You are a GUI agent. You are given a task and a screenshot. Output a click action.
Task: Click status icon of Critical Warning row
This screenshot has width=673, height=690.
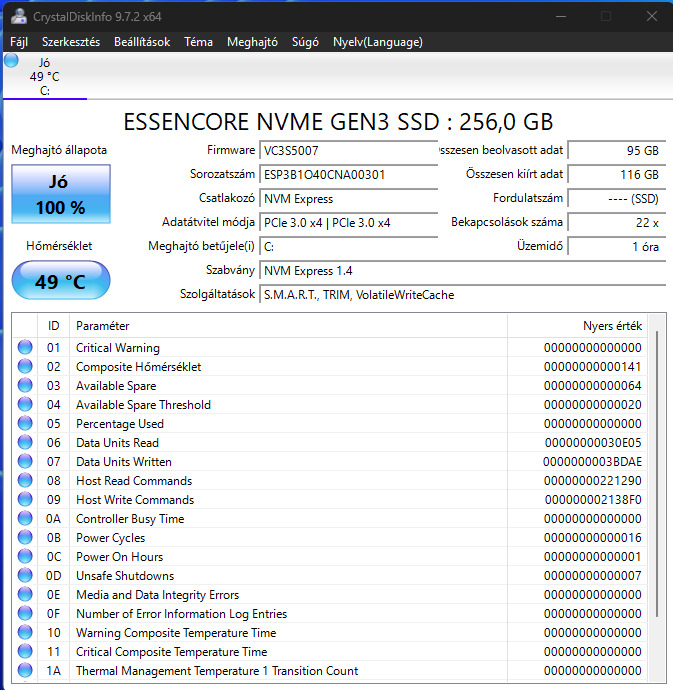coord(25,347)
